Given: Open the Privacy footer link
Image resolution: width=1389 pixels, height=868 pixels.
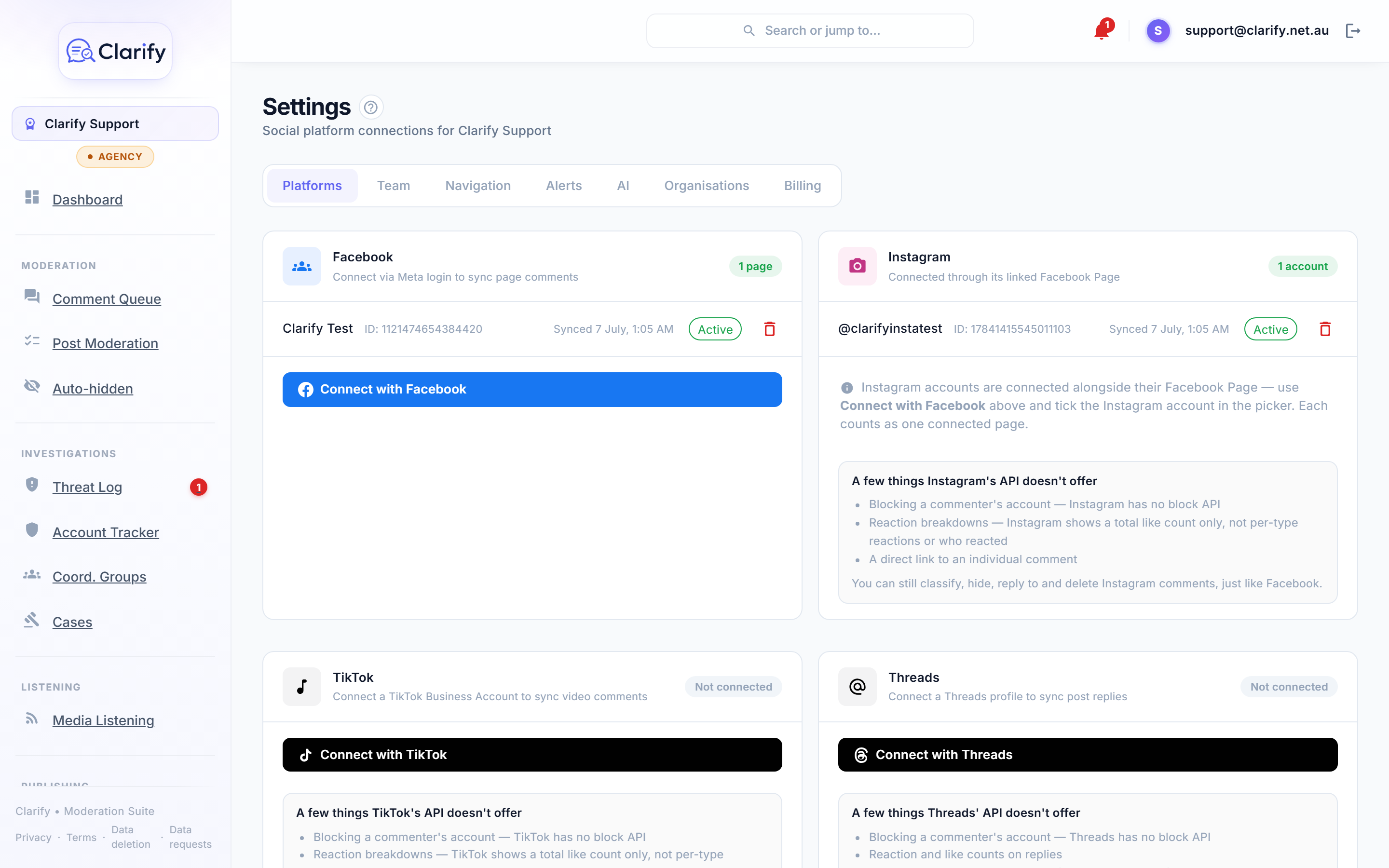Looking at the screenshot, I should (33, 838).
